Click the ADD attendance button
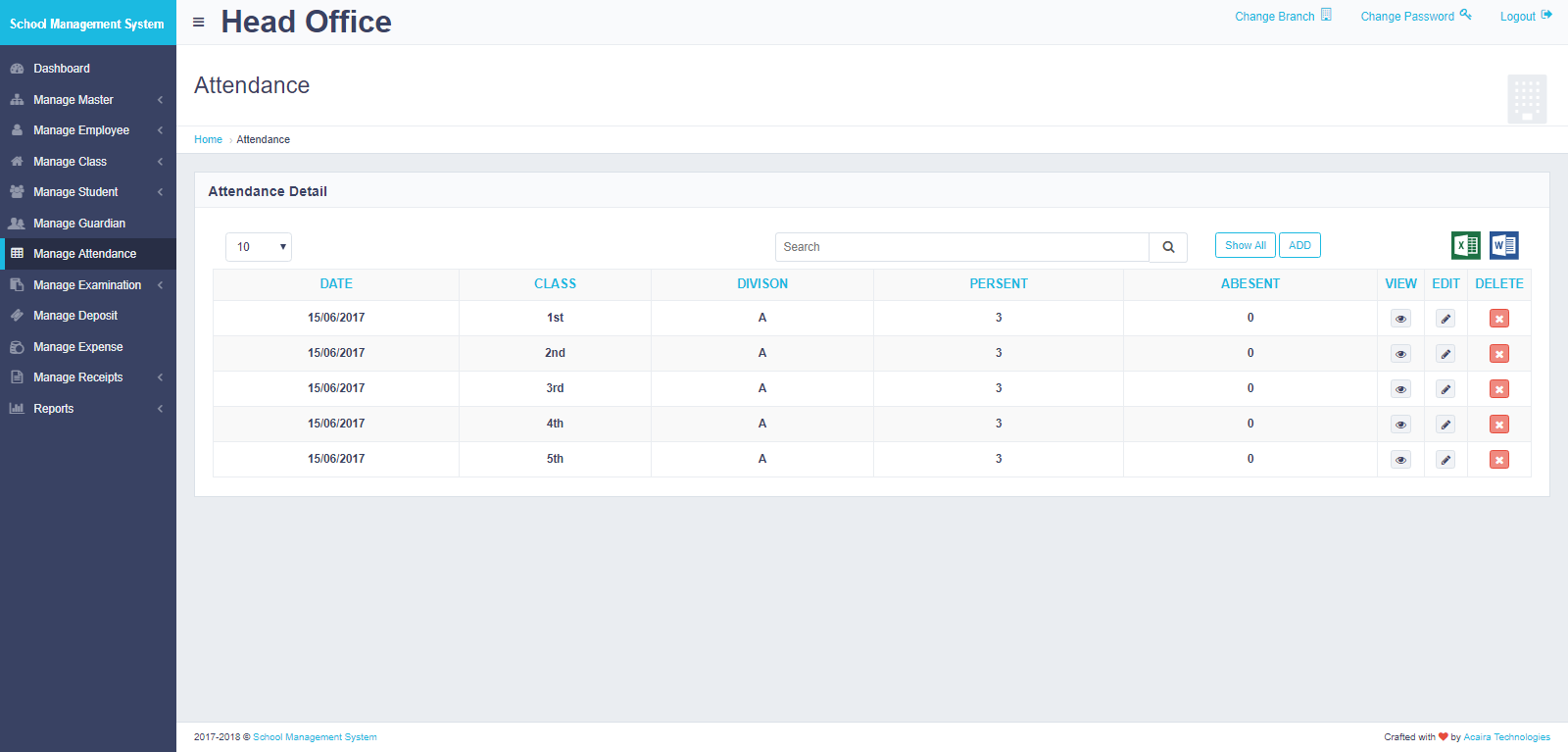1568x752 pixels. click(1299, 245)
